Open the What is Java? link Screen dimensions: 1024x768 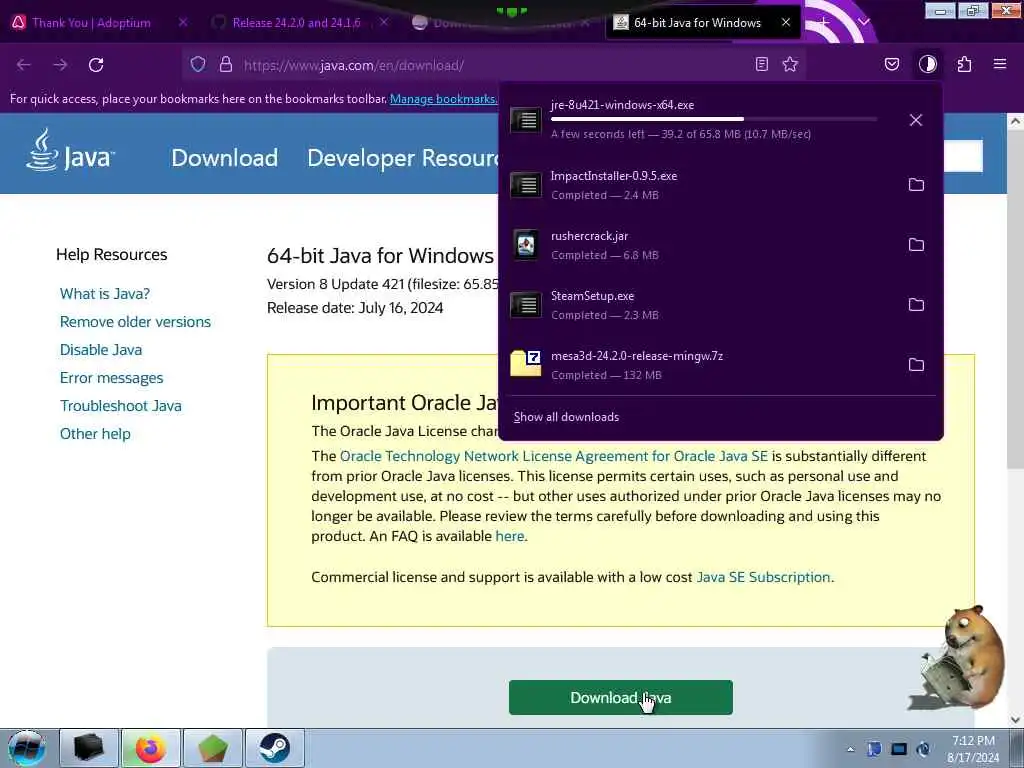point(104,294)
